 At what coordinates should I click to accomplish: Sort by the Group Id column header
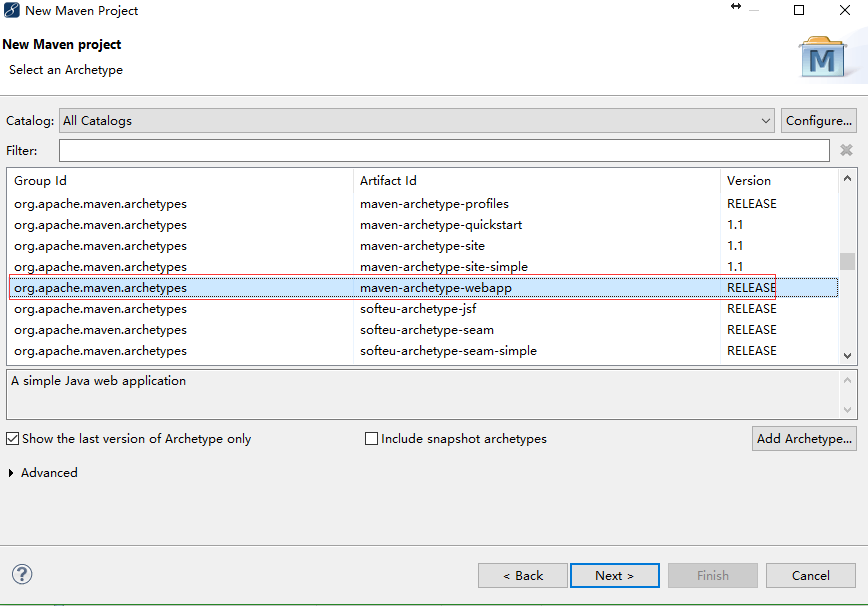pos(181,180)
